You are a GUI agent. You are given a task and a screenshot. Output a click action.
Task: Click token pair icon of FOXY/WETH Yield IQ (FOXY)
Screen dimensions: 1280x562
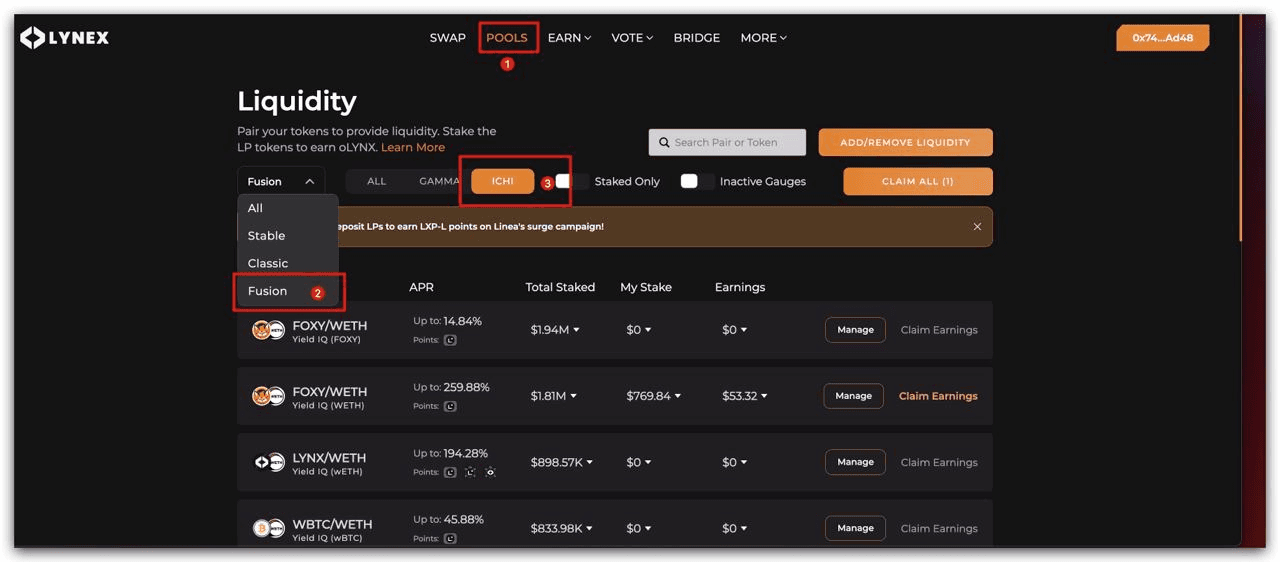pos(268,330)
